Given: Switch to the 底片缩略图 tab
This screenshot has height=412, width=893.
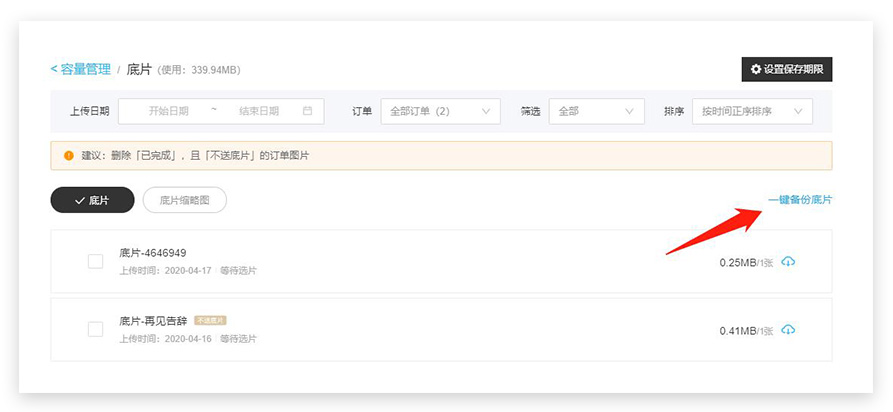Looking at the screenshot, I should click(x=185, y=200).
